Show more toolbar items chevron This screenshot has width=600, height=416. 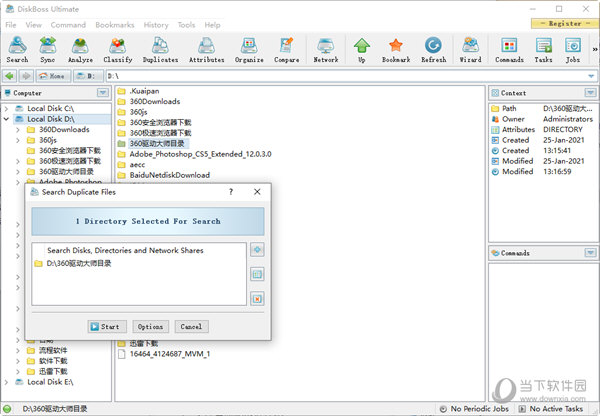[x=595, y=49]
